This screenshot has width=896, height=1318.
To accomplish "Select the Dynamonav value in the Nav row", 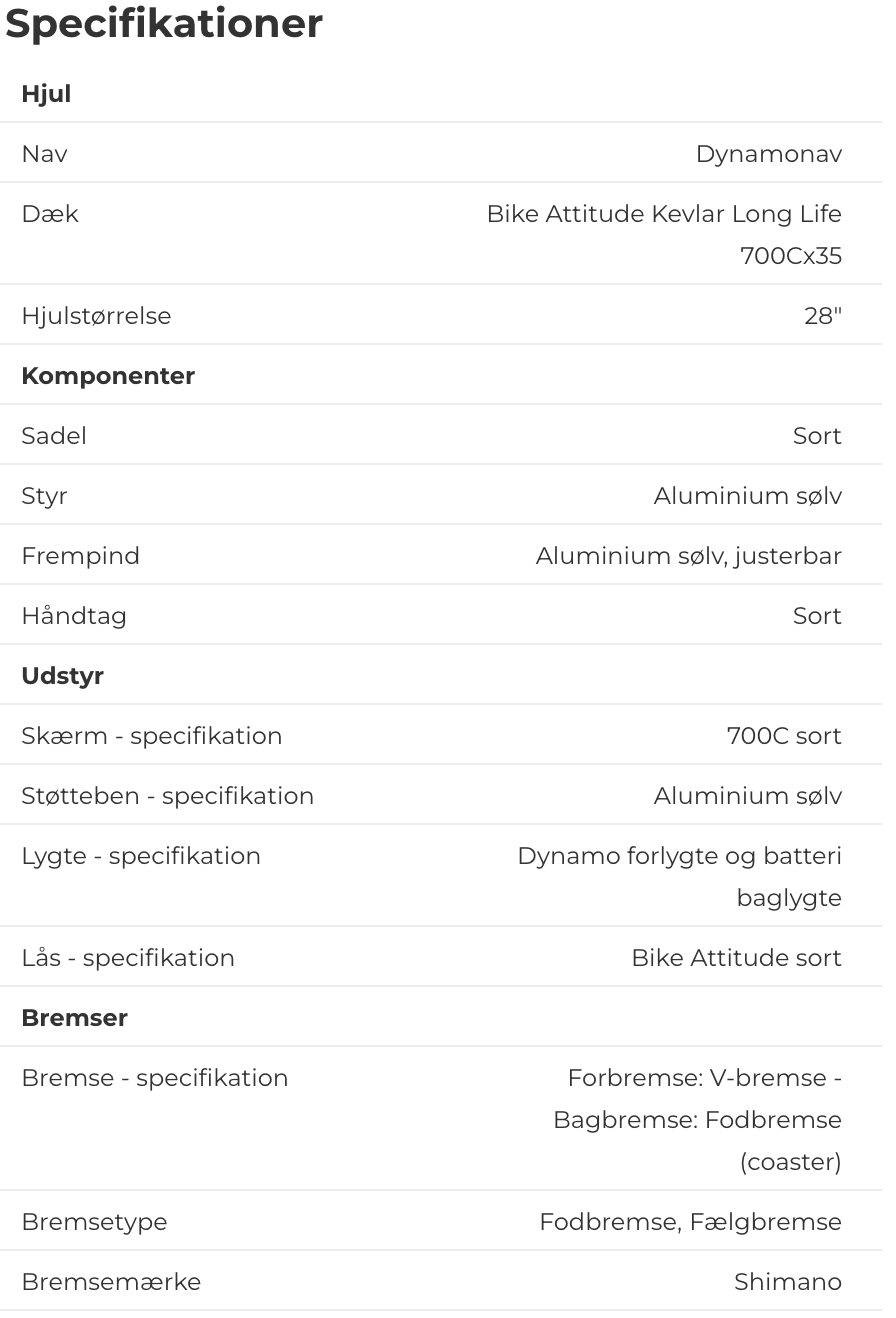I will [768, 154].
